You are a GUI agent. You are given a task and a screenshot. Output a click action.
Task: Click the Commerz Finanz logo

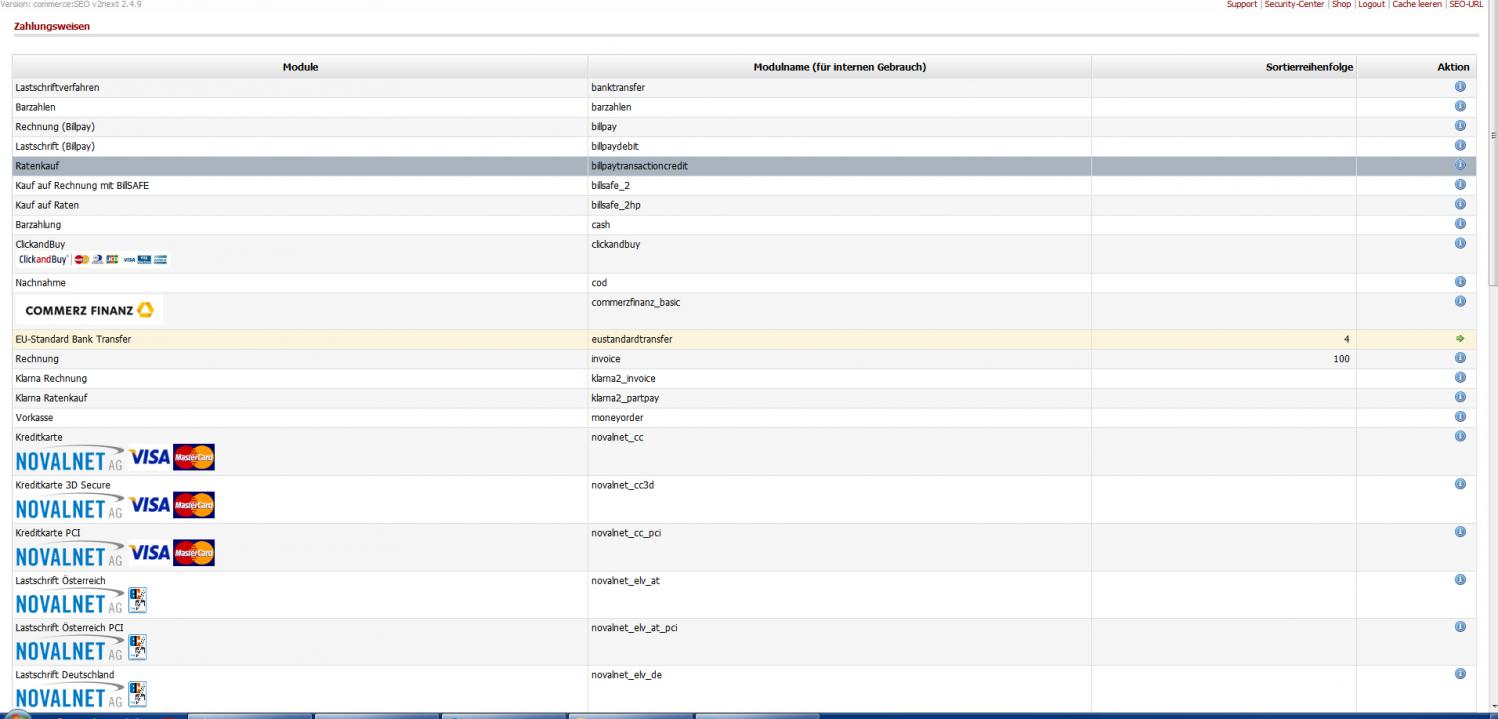coord(89,310)
